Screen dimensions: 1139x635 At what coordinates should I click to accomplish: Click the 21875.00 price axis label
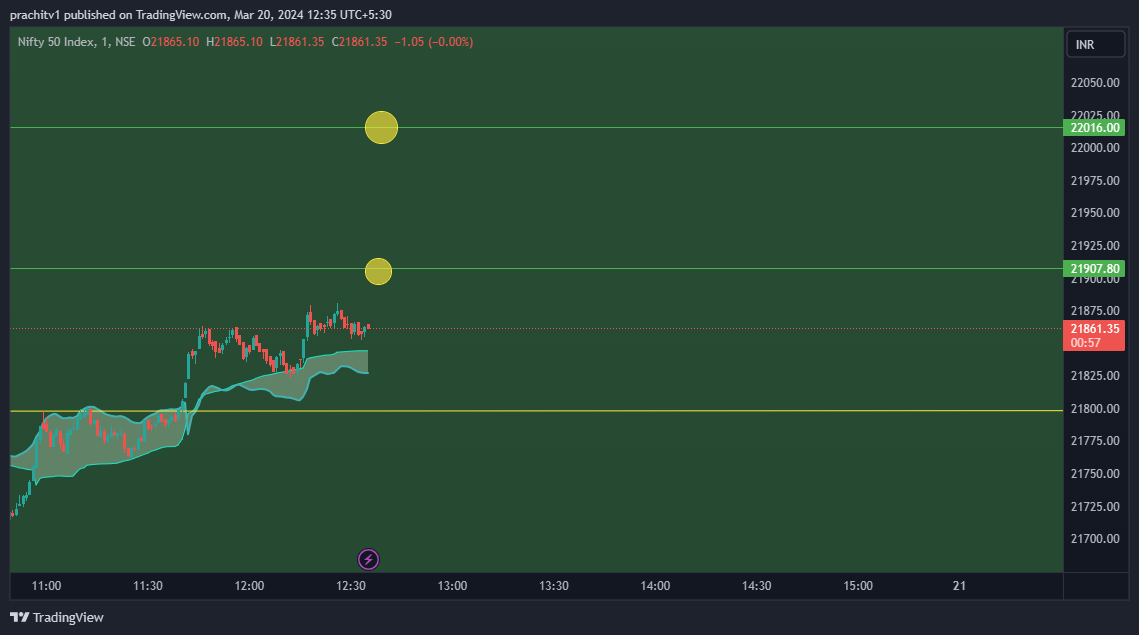(x=1095, y=311)
